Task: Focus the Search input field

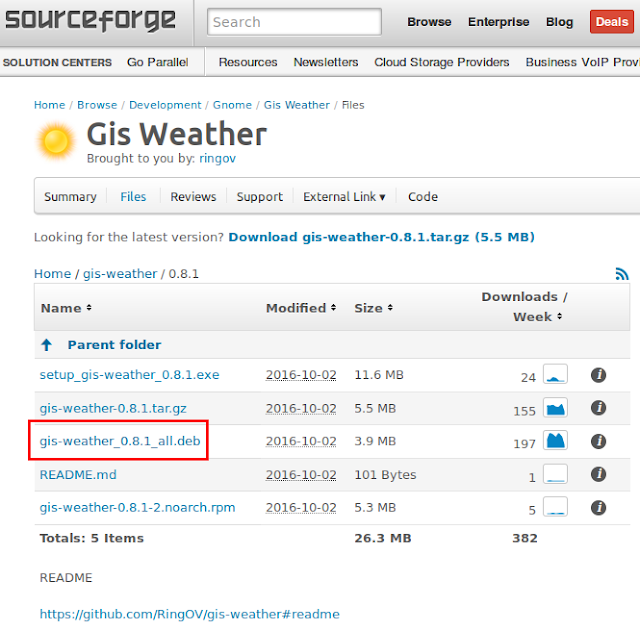Action: coord(294,22)
